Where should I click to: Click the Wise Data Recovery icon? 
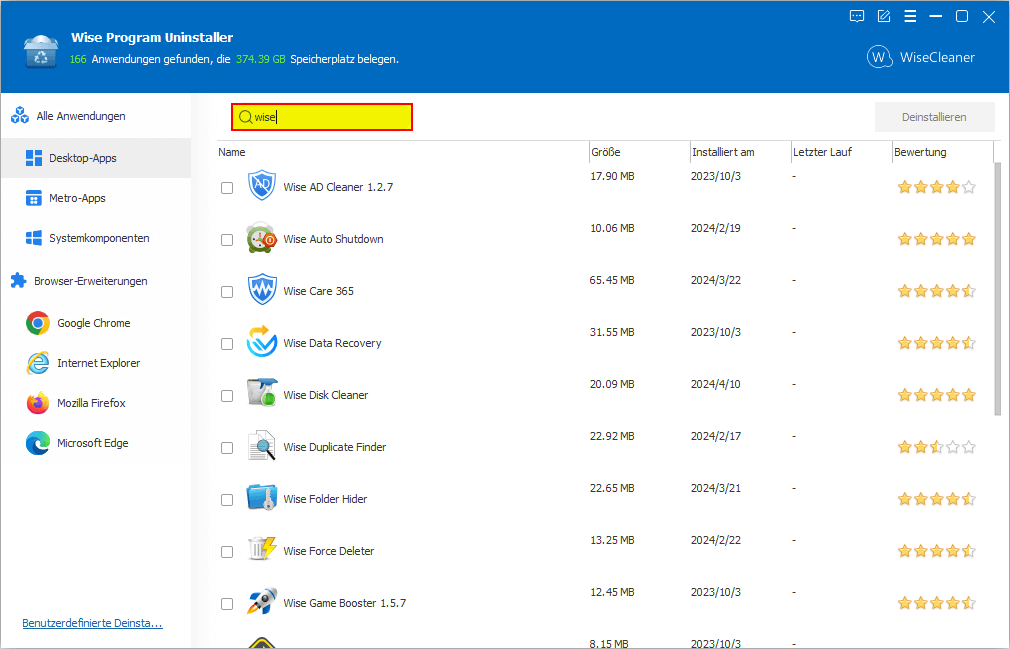(x=262, y=342)
